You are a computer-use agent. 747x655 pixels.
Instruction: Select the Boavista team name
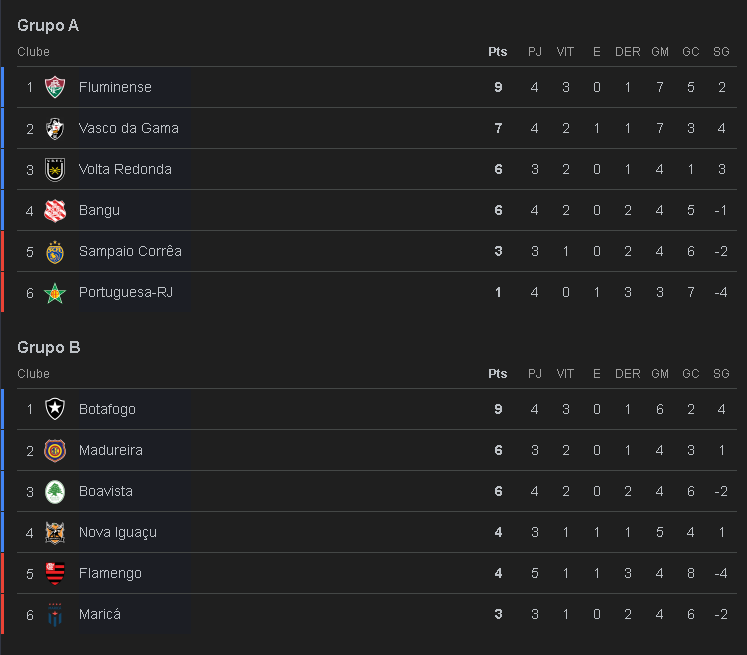(x=105, y=491)
